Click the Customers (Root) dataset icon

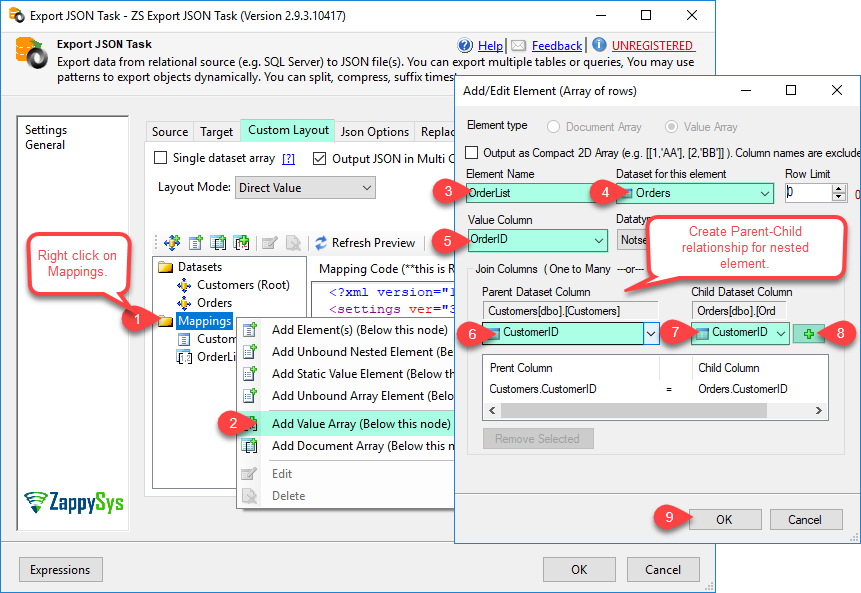tap(184, 285)
